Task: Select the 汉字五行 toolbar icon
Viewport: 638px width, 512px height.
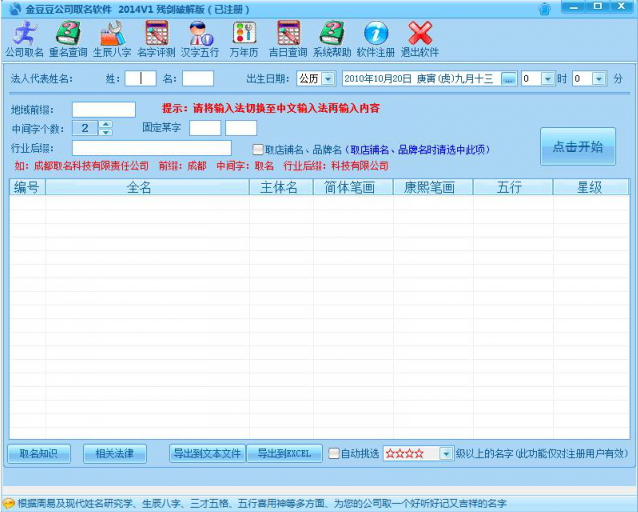Action: tap(199, 38)
